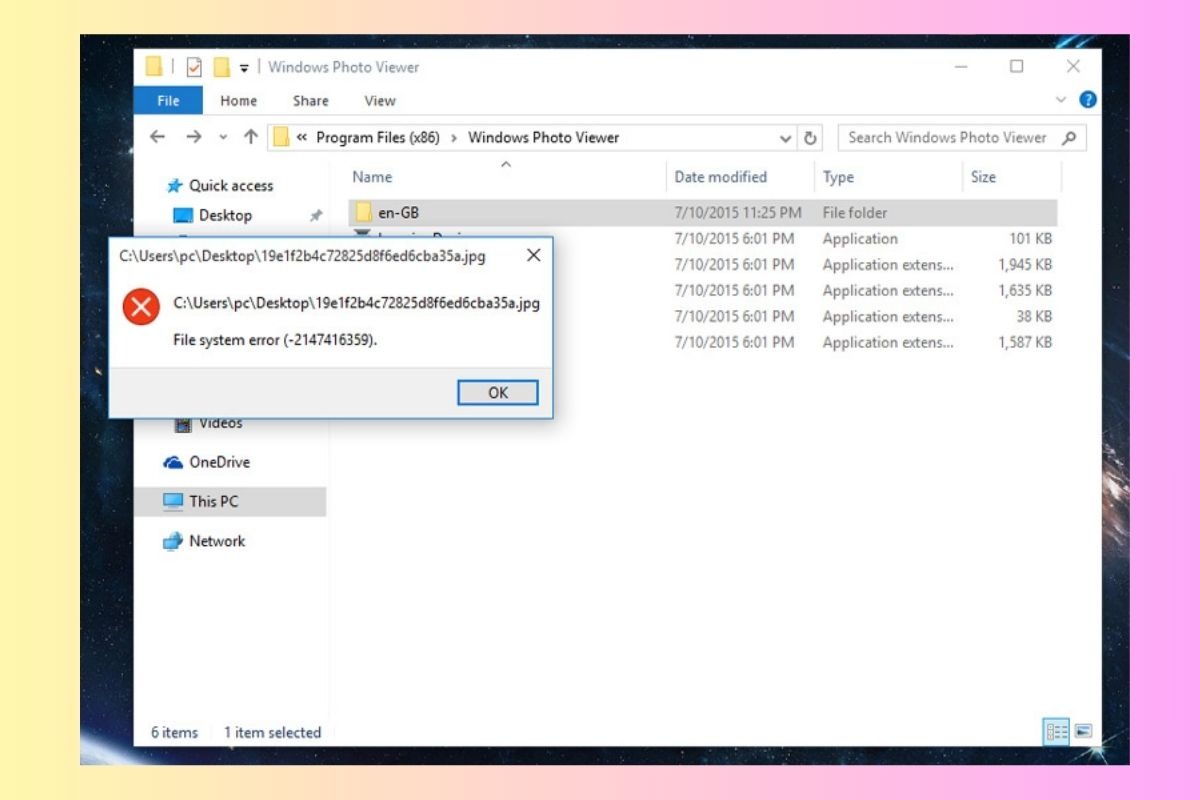Minimize the Windows Photo Viewer Explorer window

pyautogui.click(x=961, y=66)
